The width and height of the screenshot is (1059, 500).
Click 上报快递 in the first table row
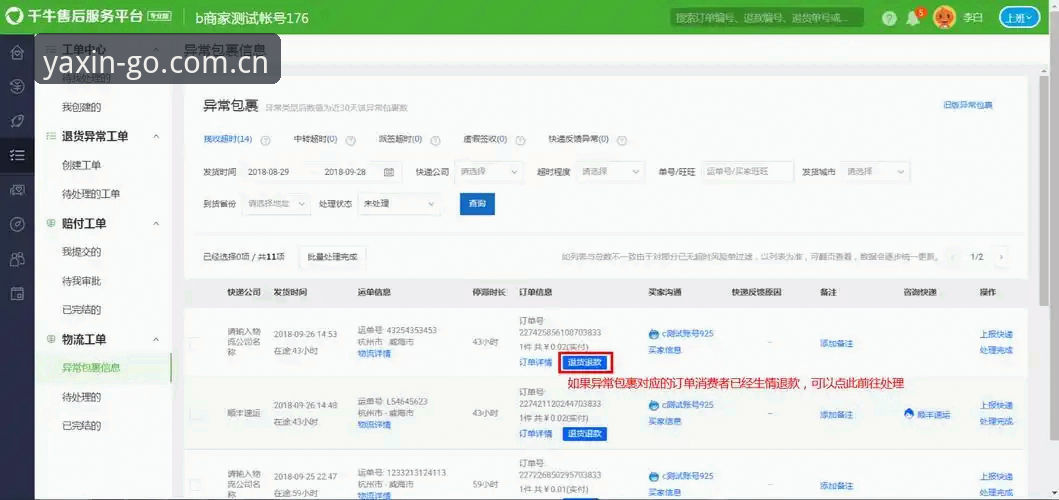[x=996, y=334]
